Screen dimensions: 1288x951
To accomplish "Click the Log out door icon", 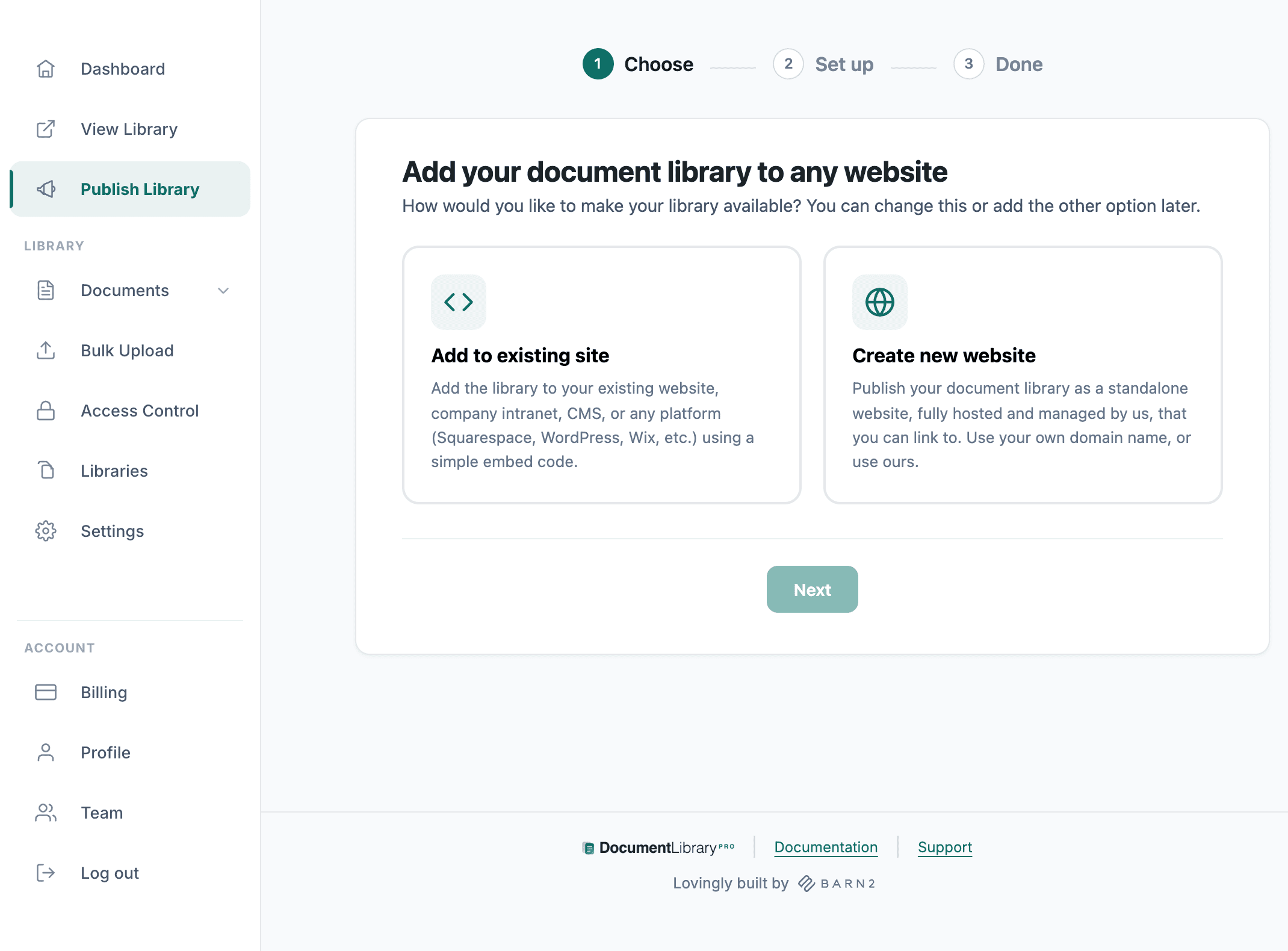I will pos(46,873).
